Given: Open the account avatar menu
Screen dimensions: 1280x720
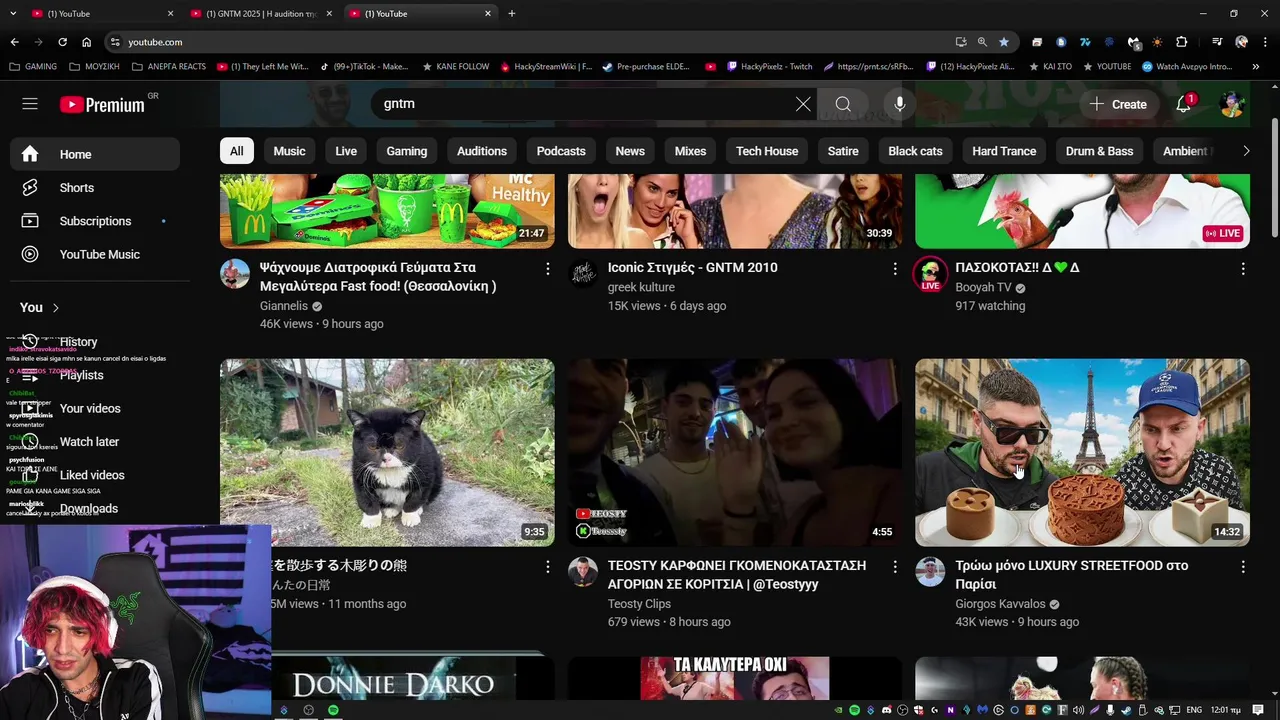Looking at the screenshot, I should (x=1232, y=104).
